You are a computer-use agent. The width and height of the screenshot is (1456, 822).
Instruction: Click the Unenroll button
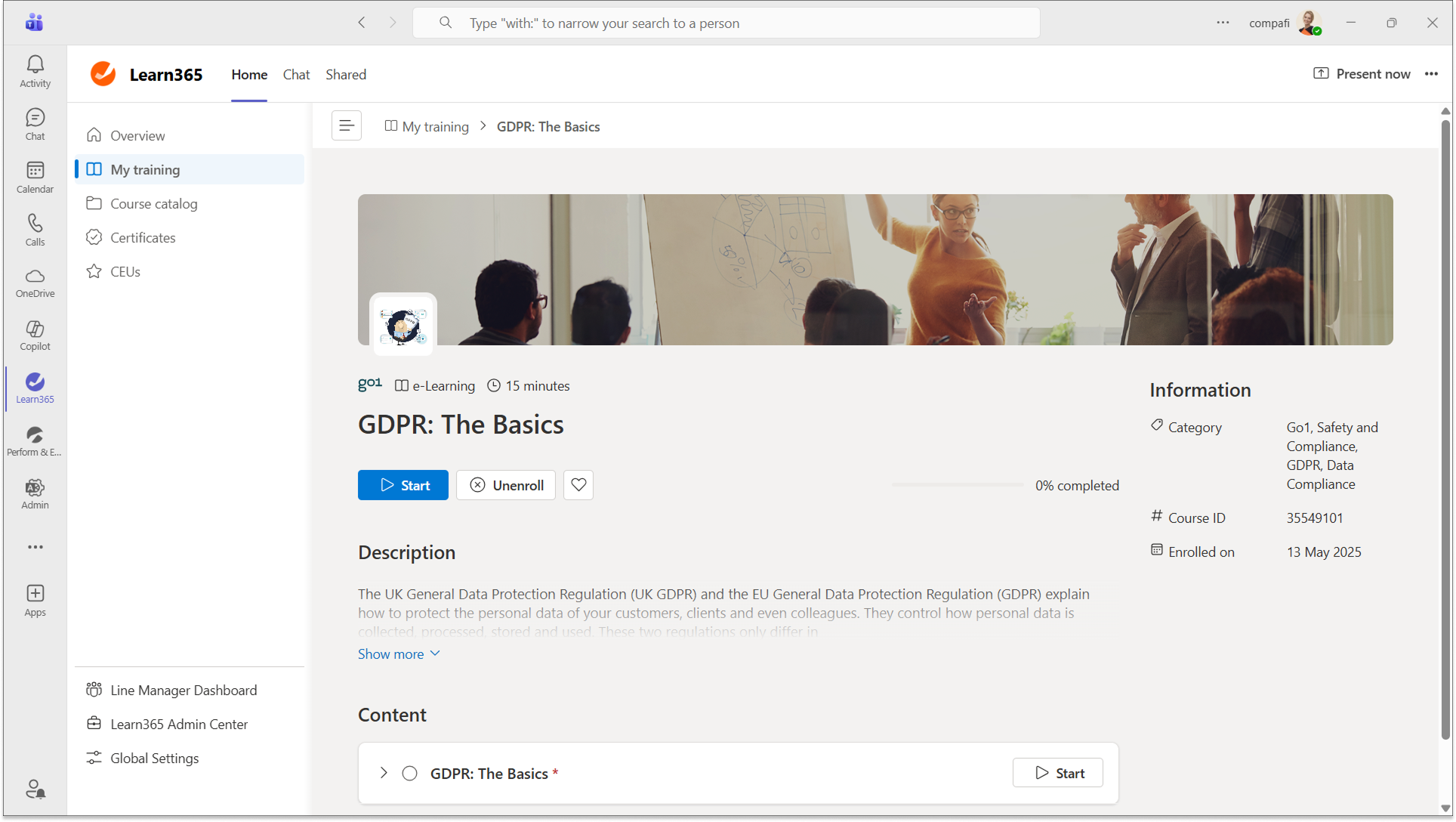point(506,485)
